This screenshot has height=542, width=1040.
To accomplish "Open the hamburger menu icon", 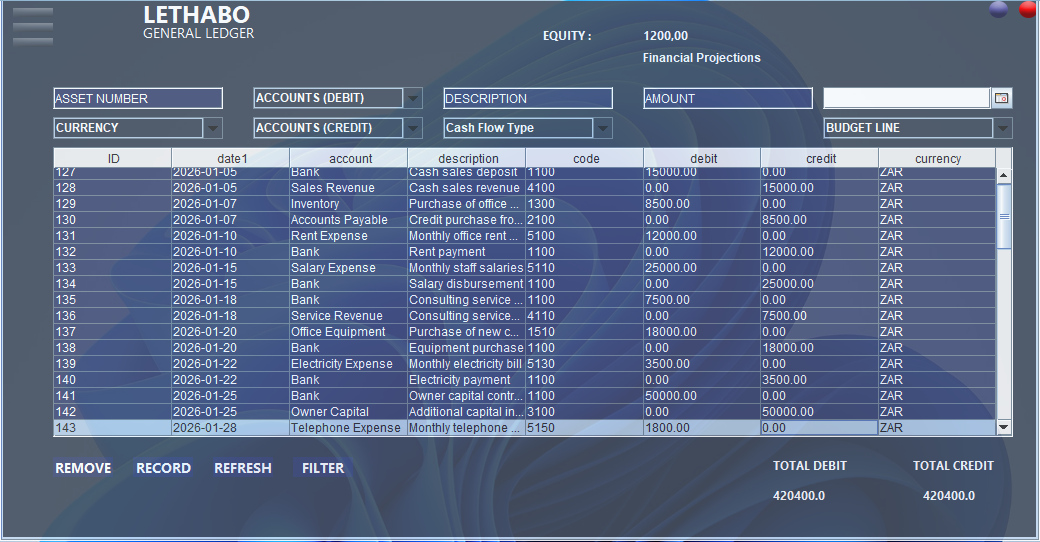I will [x=32, y=27].
